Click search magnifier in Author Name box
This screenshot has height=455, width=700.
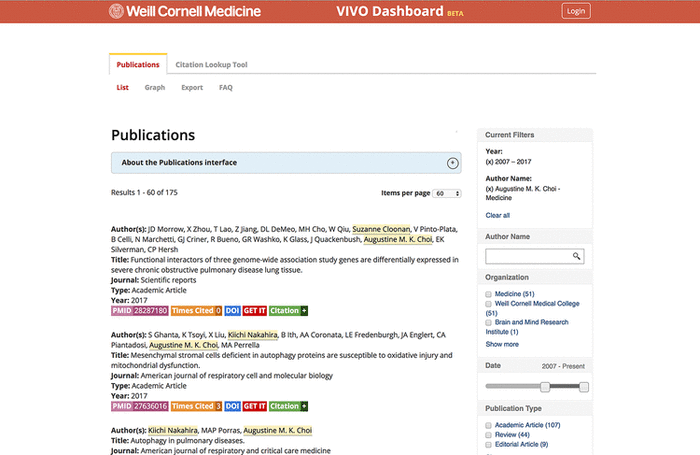tap(577, 257)
